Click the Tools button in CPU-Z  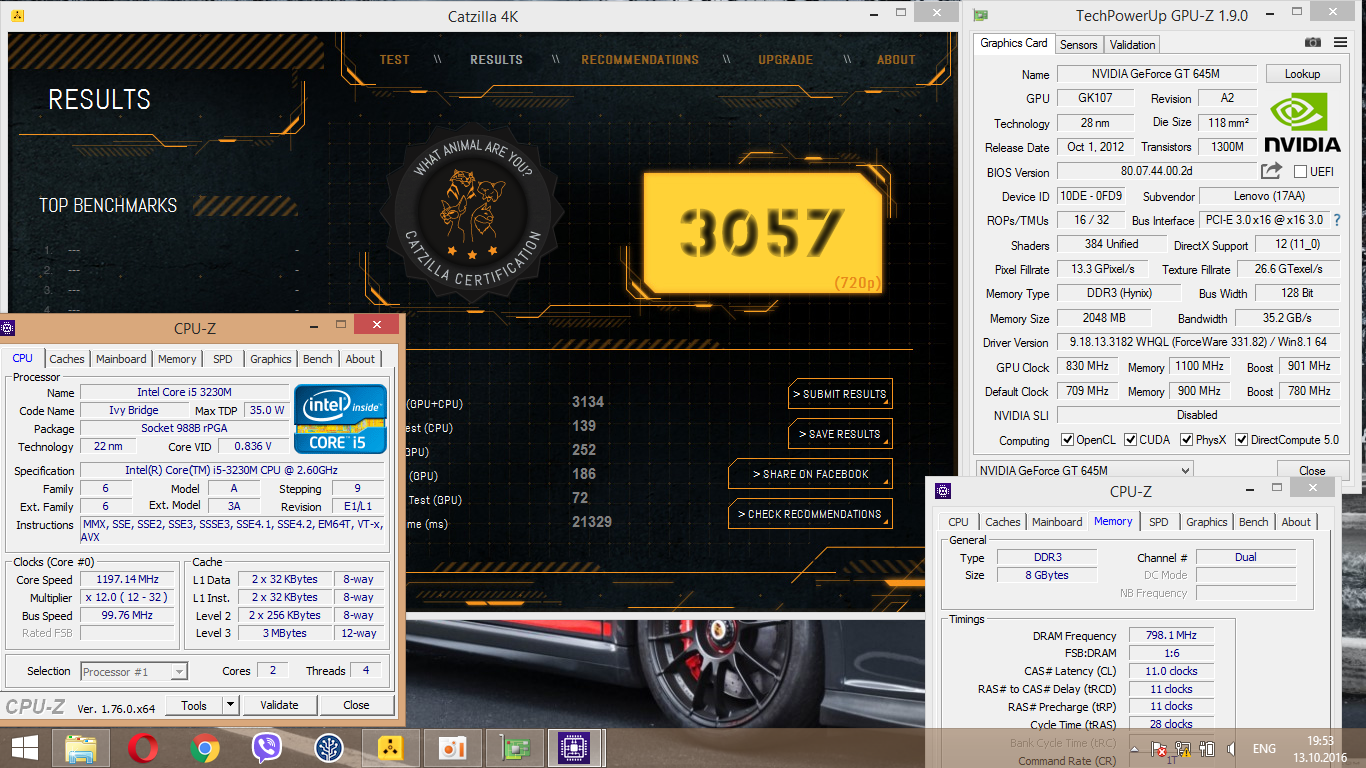coord(194,705)
